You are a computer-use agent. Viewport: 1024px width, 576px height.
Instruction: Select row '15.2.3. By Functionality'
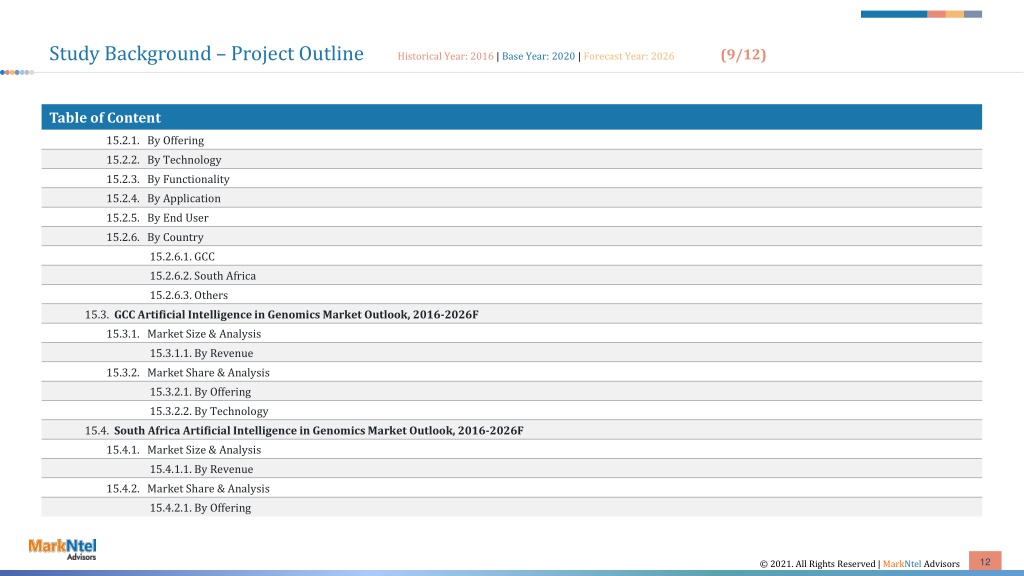coord(511,178)
